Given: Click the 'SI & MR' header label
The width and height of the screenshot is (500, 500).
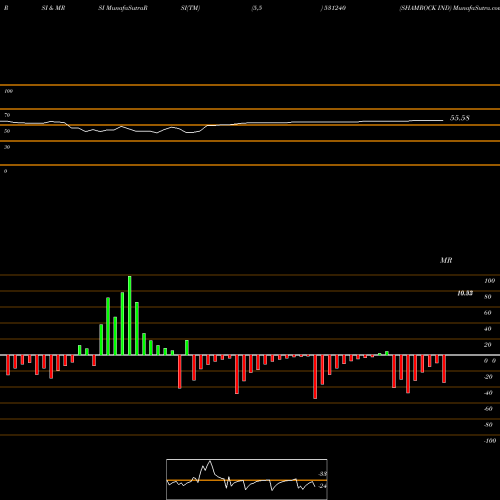Looking at the screenshot, I should [53, 8].
